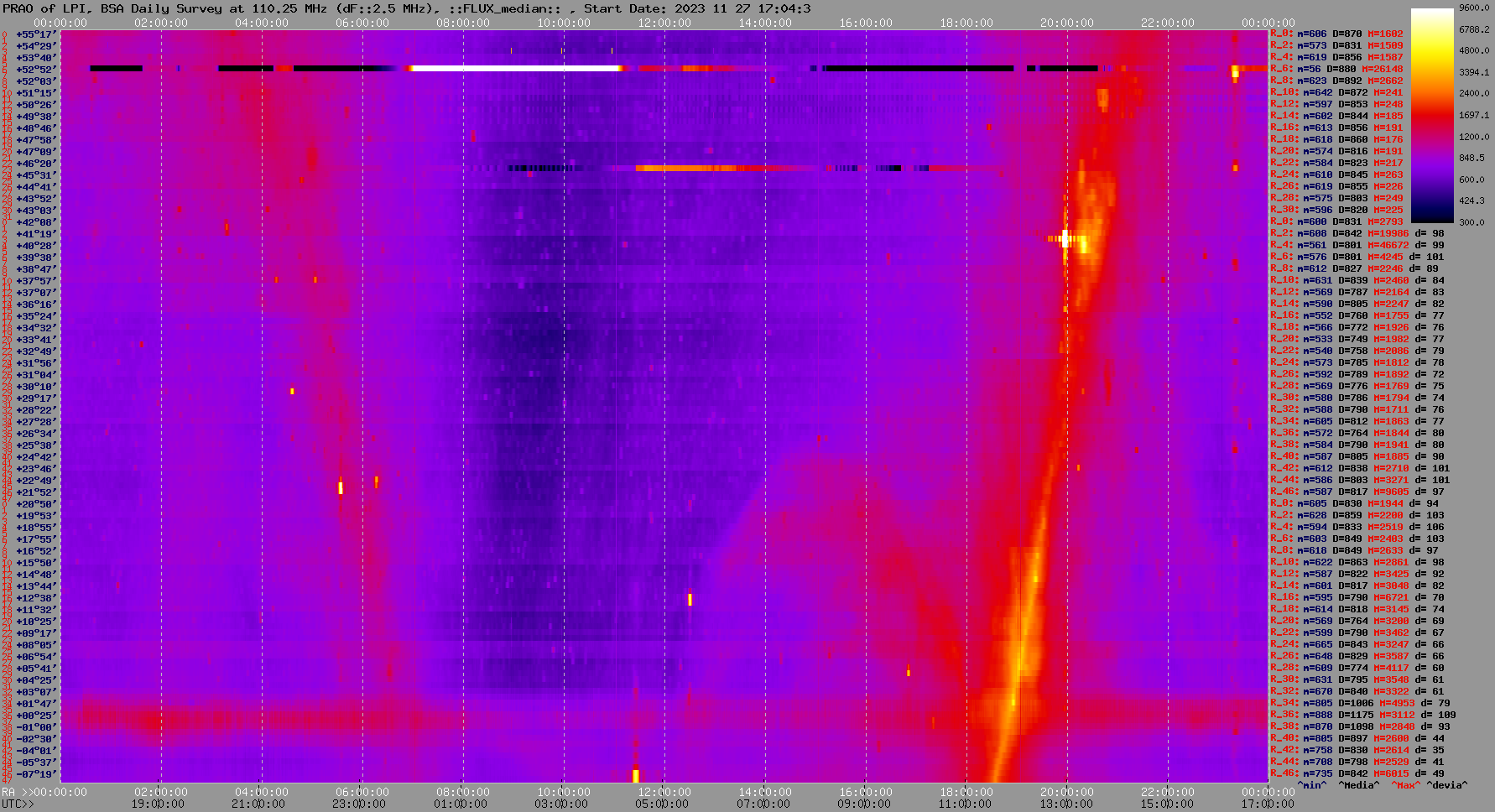
Task: Click stats row with 'M=1602'
Action: pos(1336,34)
